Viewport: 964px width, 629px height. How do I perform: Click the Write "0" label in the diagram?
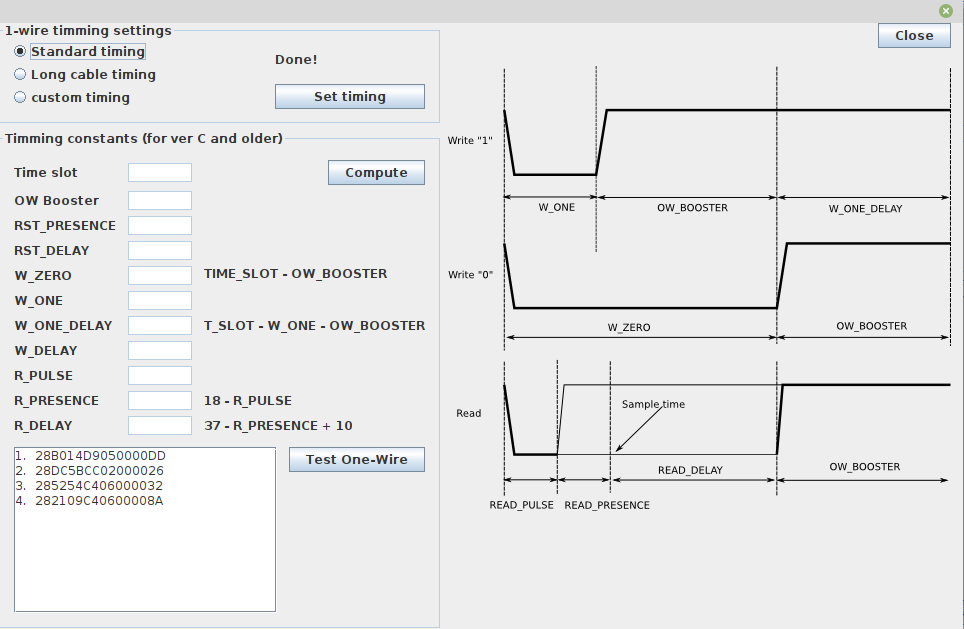pyautogui.click(x=470, y=274)
